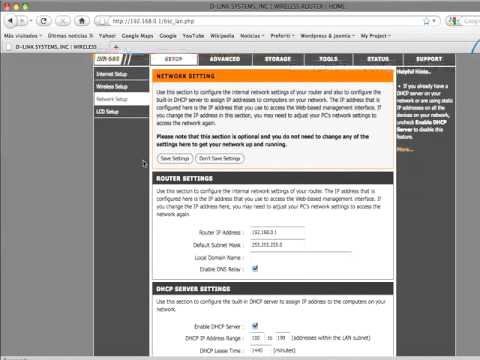The image size is (480, 360).
Task: Click the Default Subnet Mask field
Action: tap(277, 245)
